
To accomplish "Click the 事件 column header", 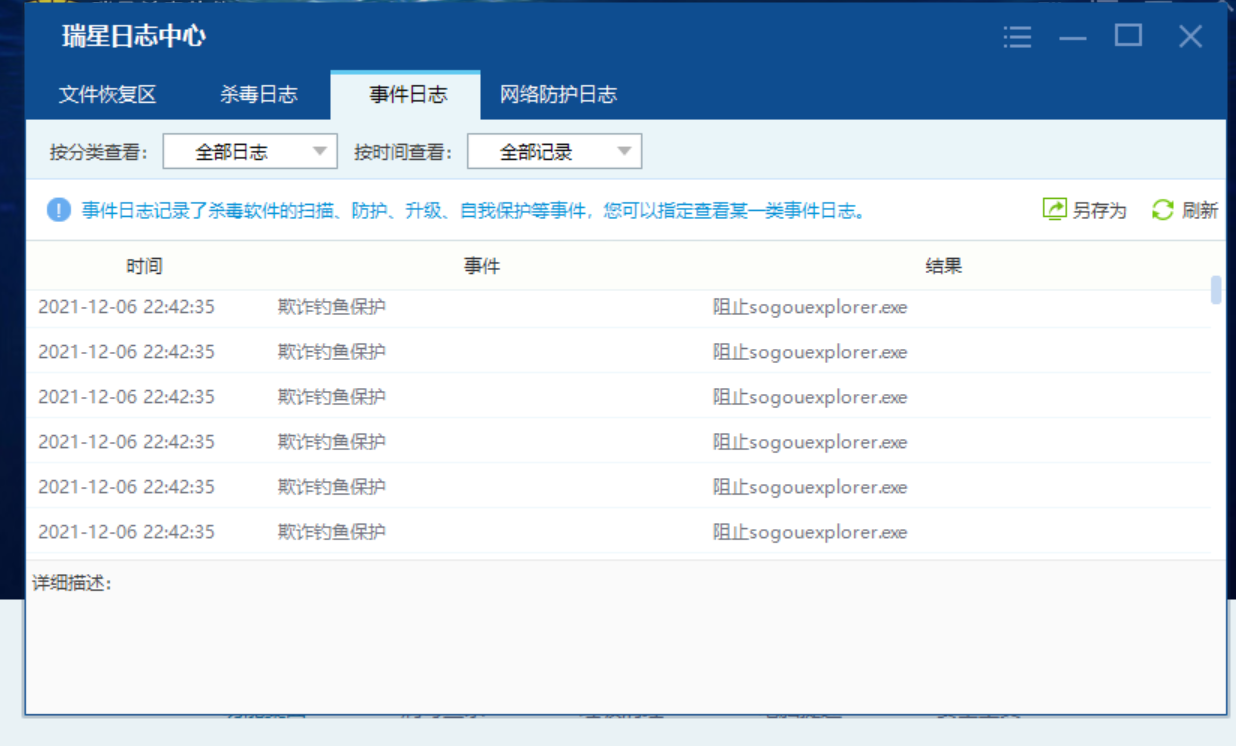I will click(x=481, y=266).
